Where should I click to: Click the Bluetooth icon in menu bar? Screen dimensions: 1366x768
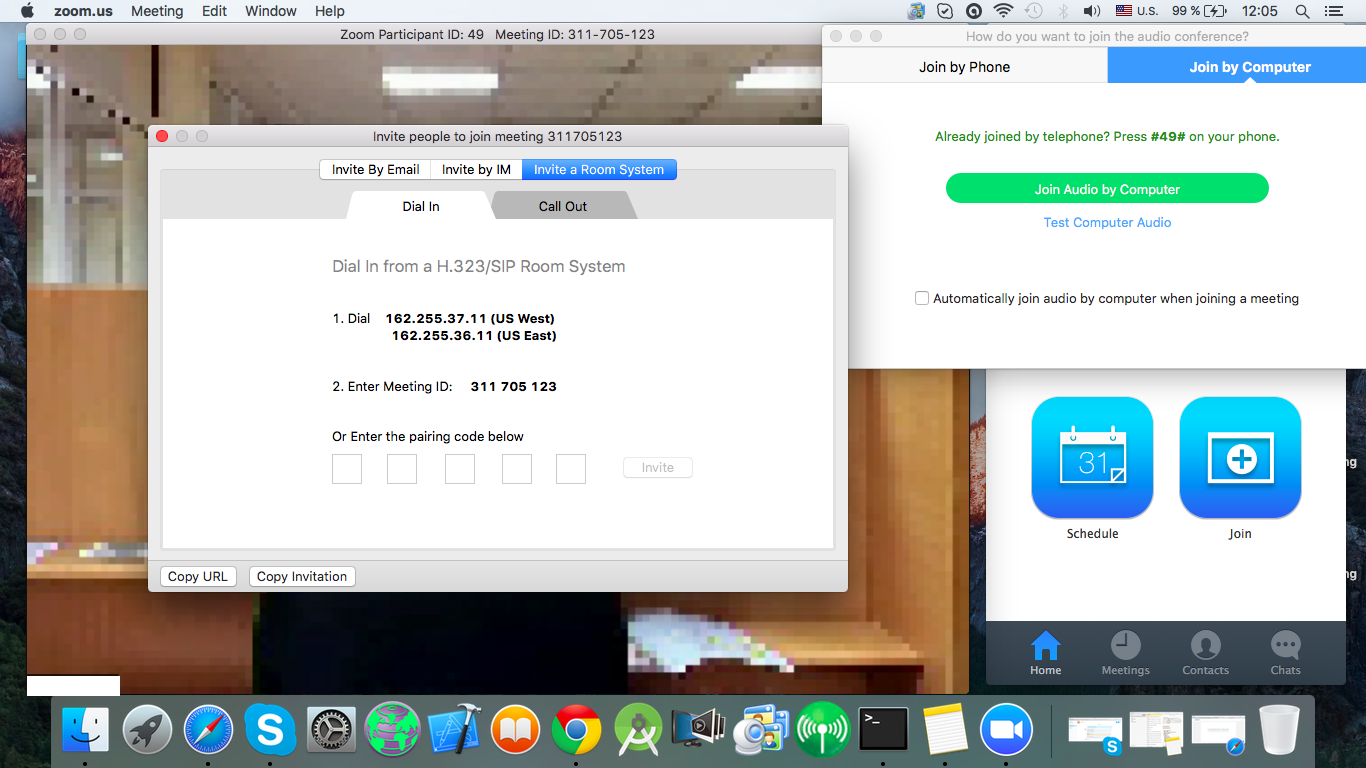click(x=1064, y=11)
